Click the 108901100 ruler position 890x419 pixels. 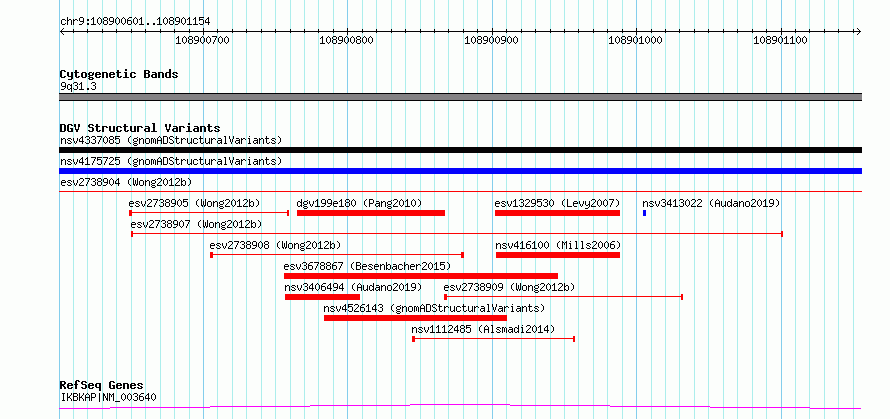pos(781,40)
